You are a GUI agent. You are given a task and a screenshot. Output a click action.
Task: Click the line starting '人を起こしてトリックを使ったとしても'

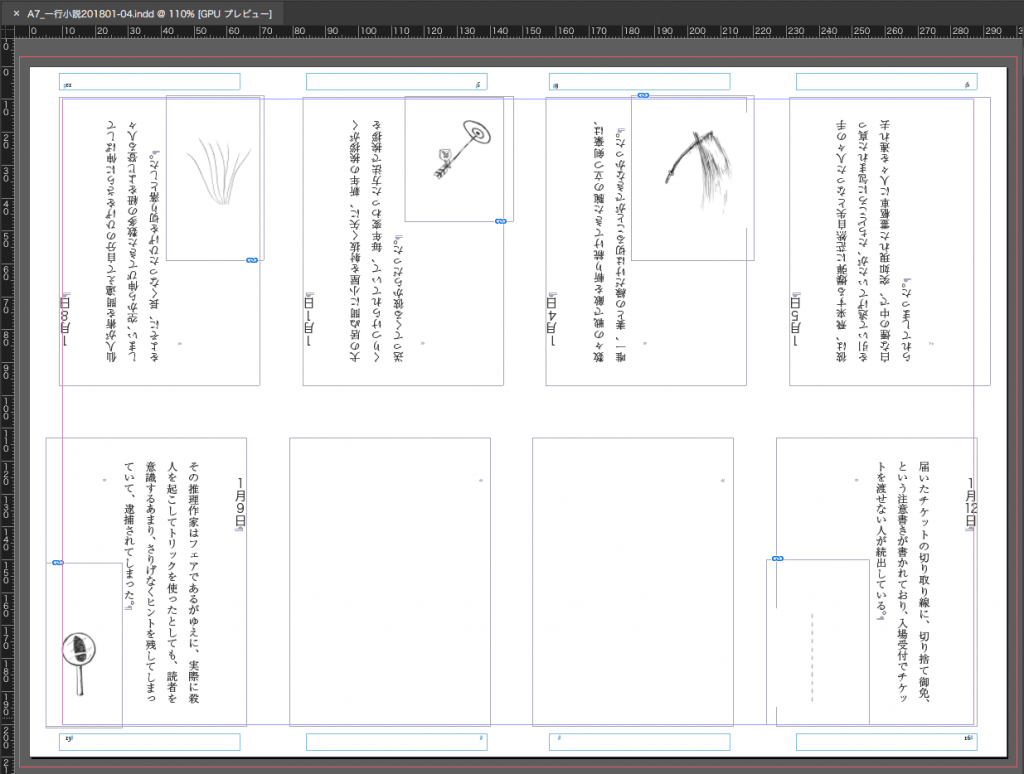(x=172, y=583)
